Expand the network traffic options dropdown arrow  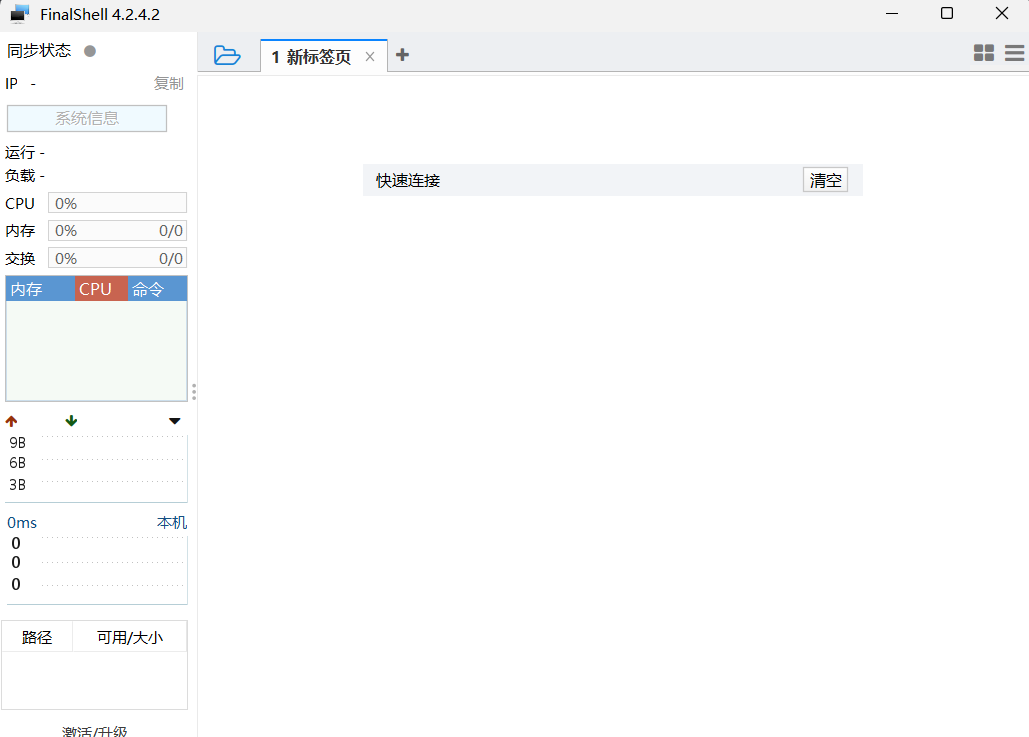tap(174, 420)
